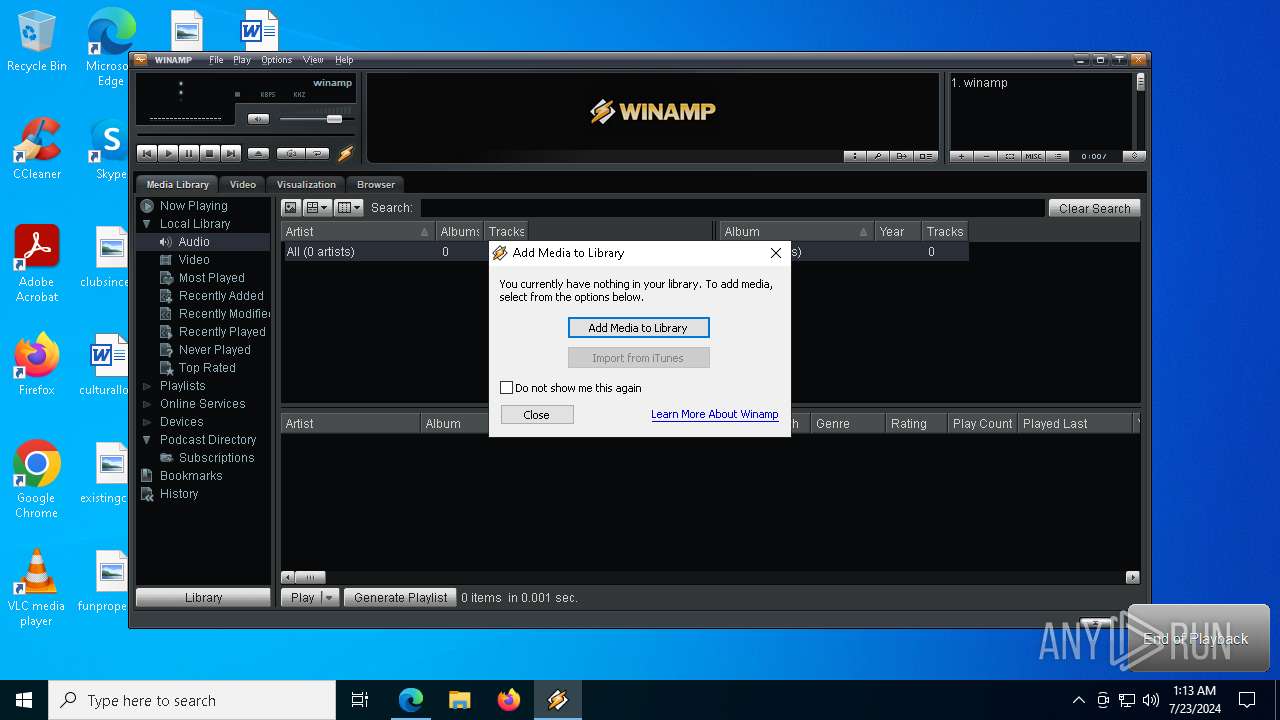The image size is (1280, 720).
Task: Close the Add Media dialog via Close
Action: pos(536,415)
